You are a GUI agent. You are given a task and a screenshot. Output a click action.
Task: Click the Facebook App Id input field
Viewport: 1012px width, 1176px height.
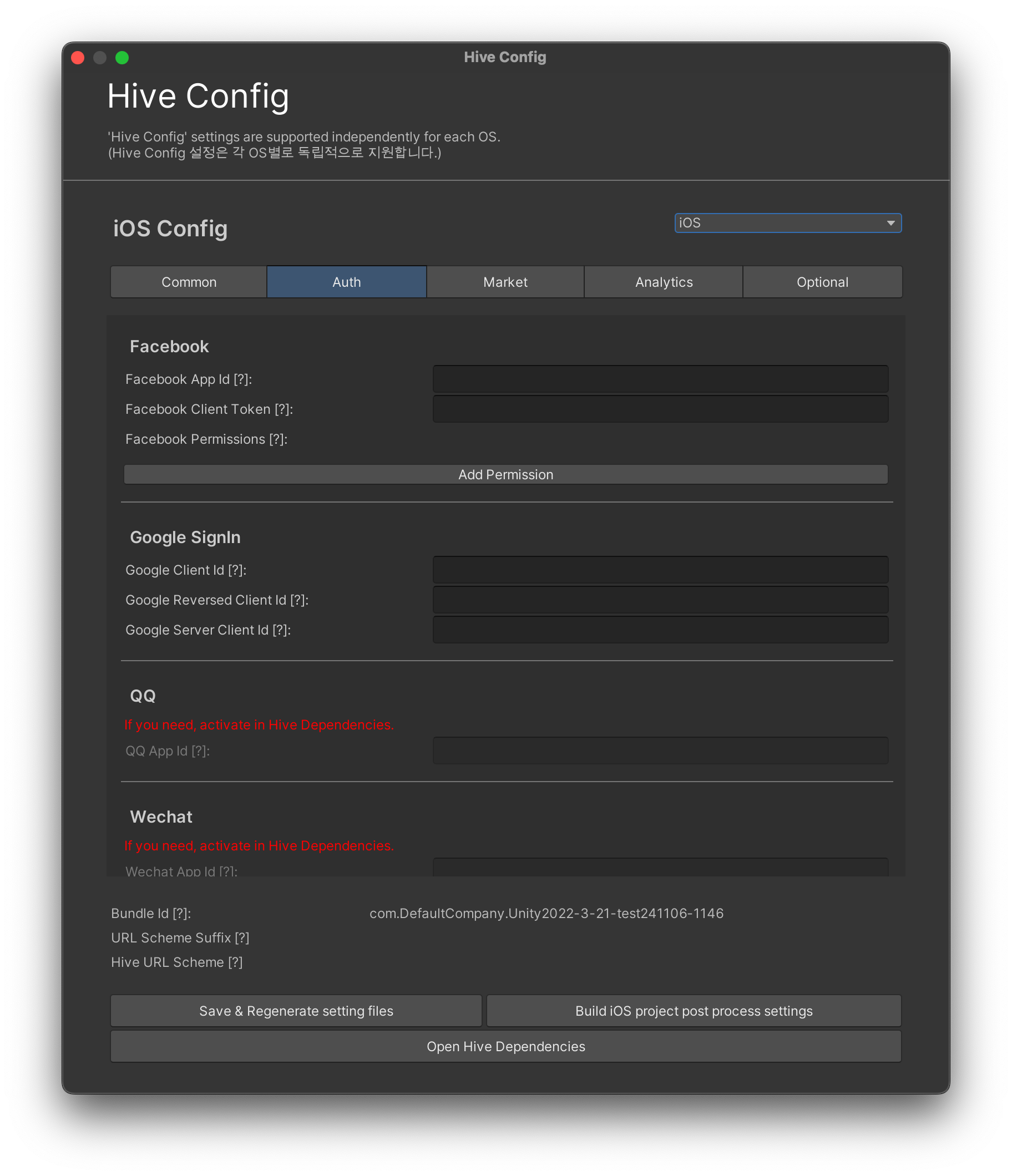pos(660,379)
